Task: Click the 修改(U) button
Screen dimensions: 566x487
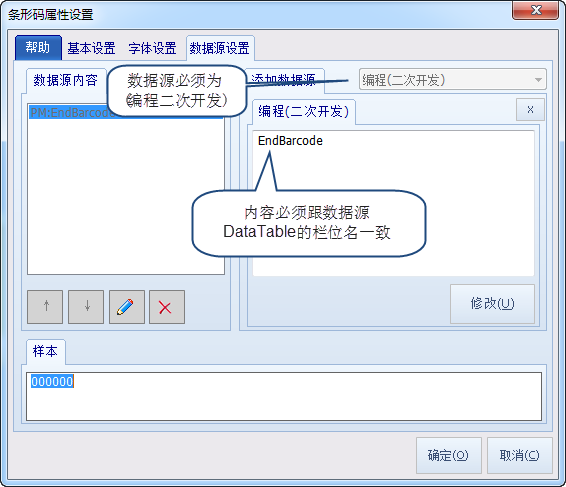Action: pos(492,304)
